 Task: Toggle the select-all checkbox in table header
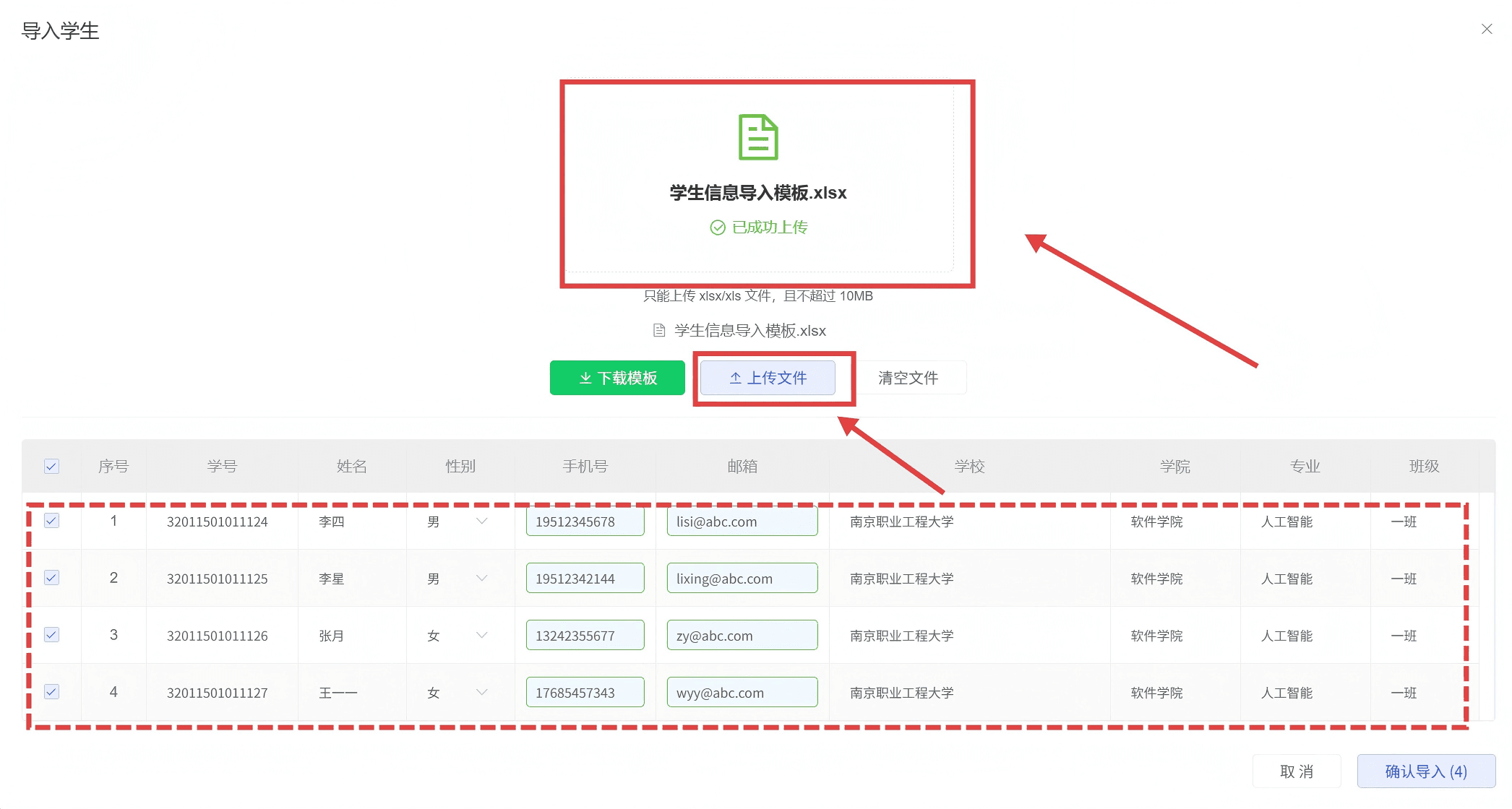pyautogui.click(x=51, y=466)
